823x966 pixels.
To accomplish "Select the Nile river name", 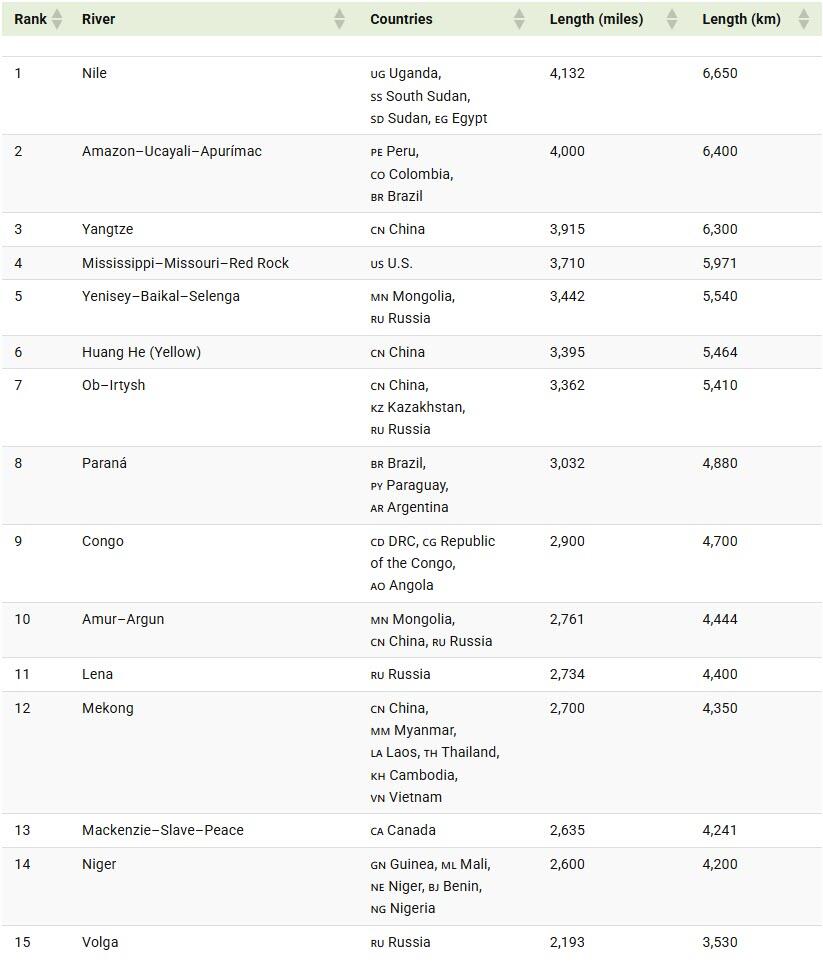I will tap(94, 73).
